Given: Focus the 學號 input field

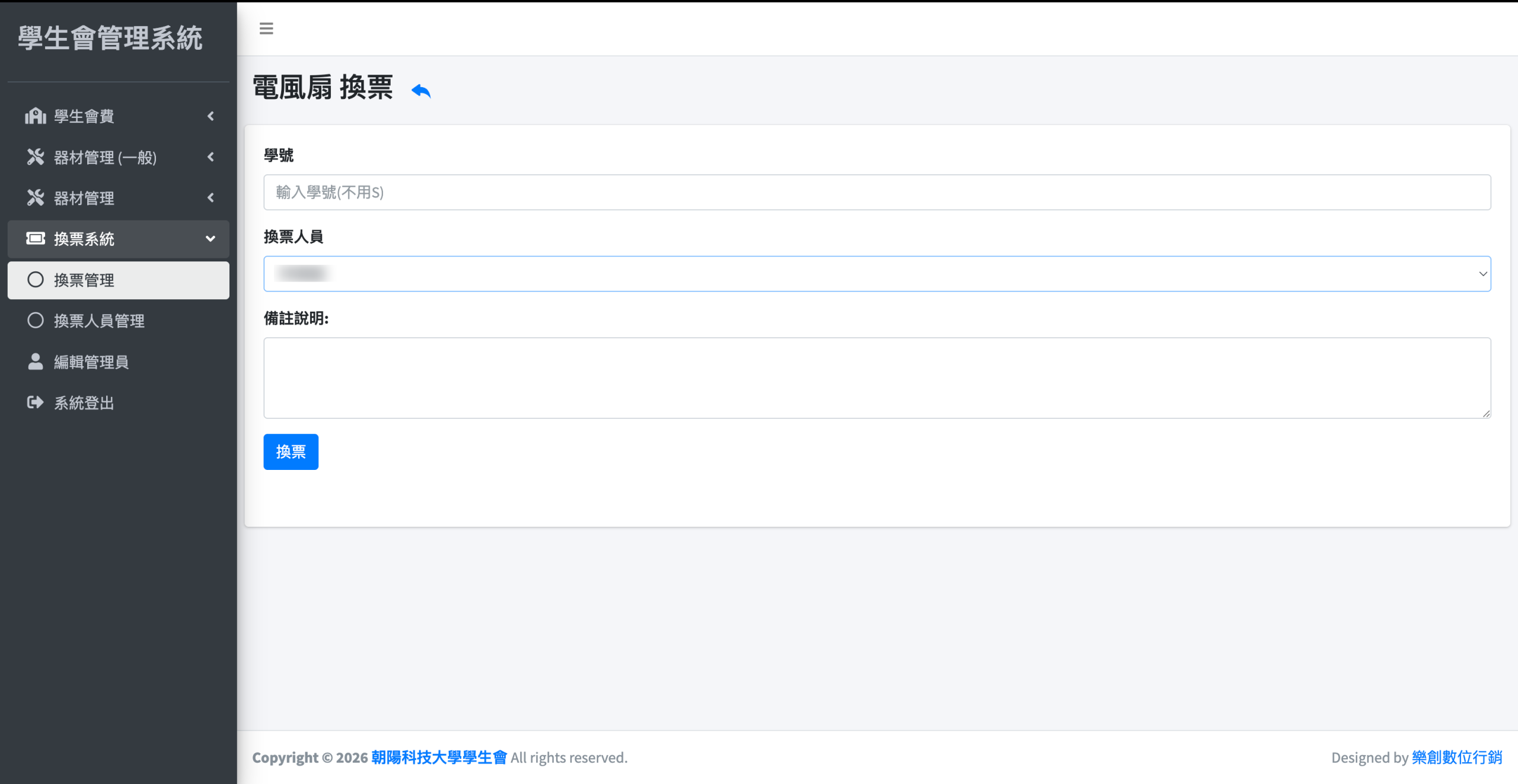Looking at the screenshot, I should click(876, 192).
